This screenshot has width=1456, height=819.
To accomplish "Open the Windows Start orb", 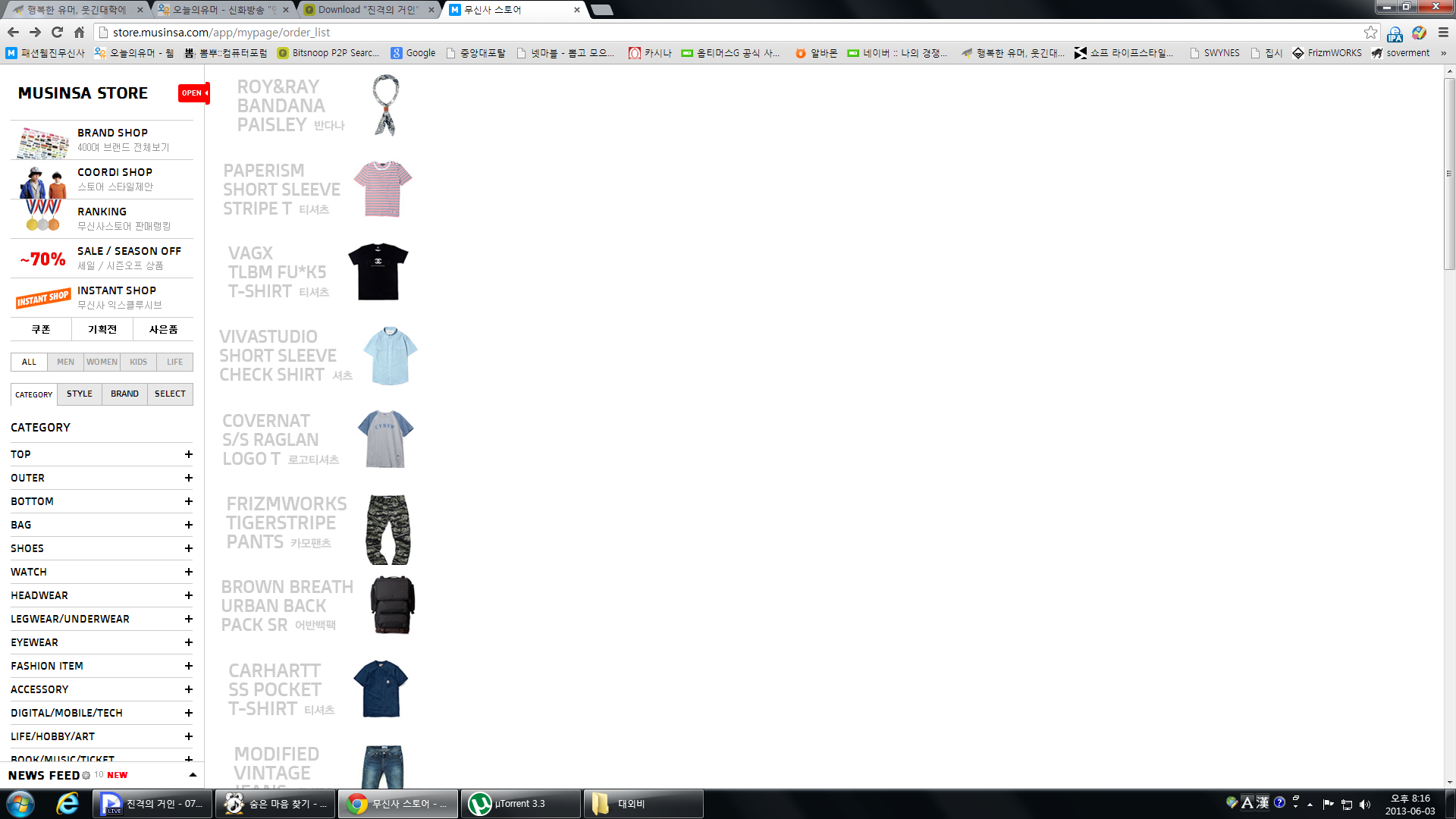I will pos(20,804).
